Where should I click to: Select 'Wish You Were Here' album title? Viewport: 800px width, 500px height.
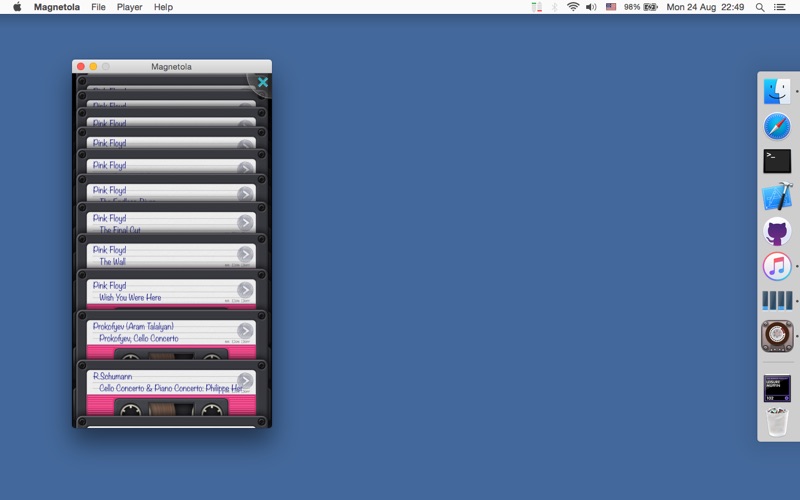pos(130,297)
